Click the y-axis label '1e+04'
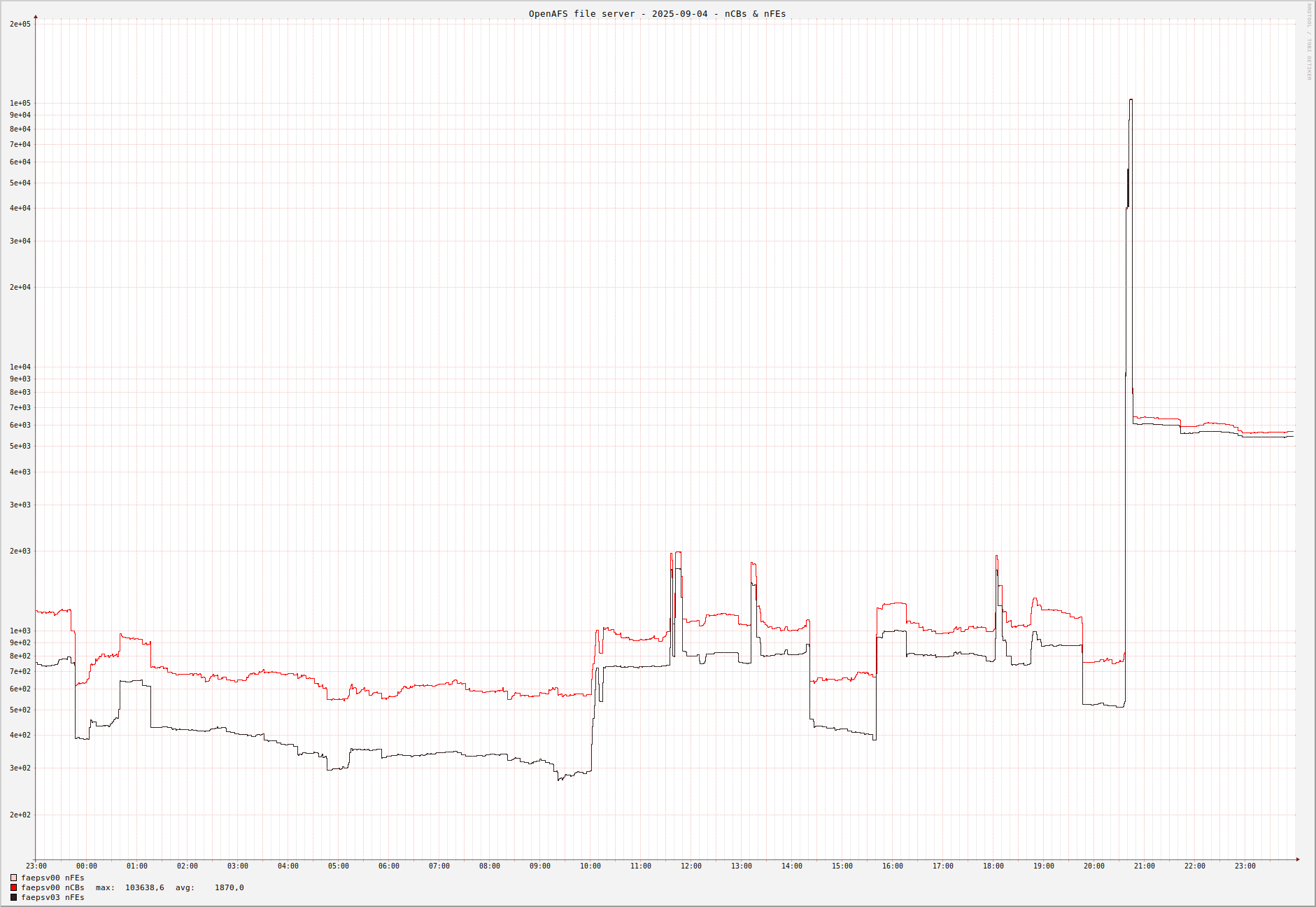Screen dimensions: 1316x907 20,367
